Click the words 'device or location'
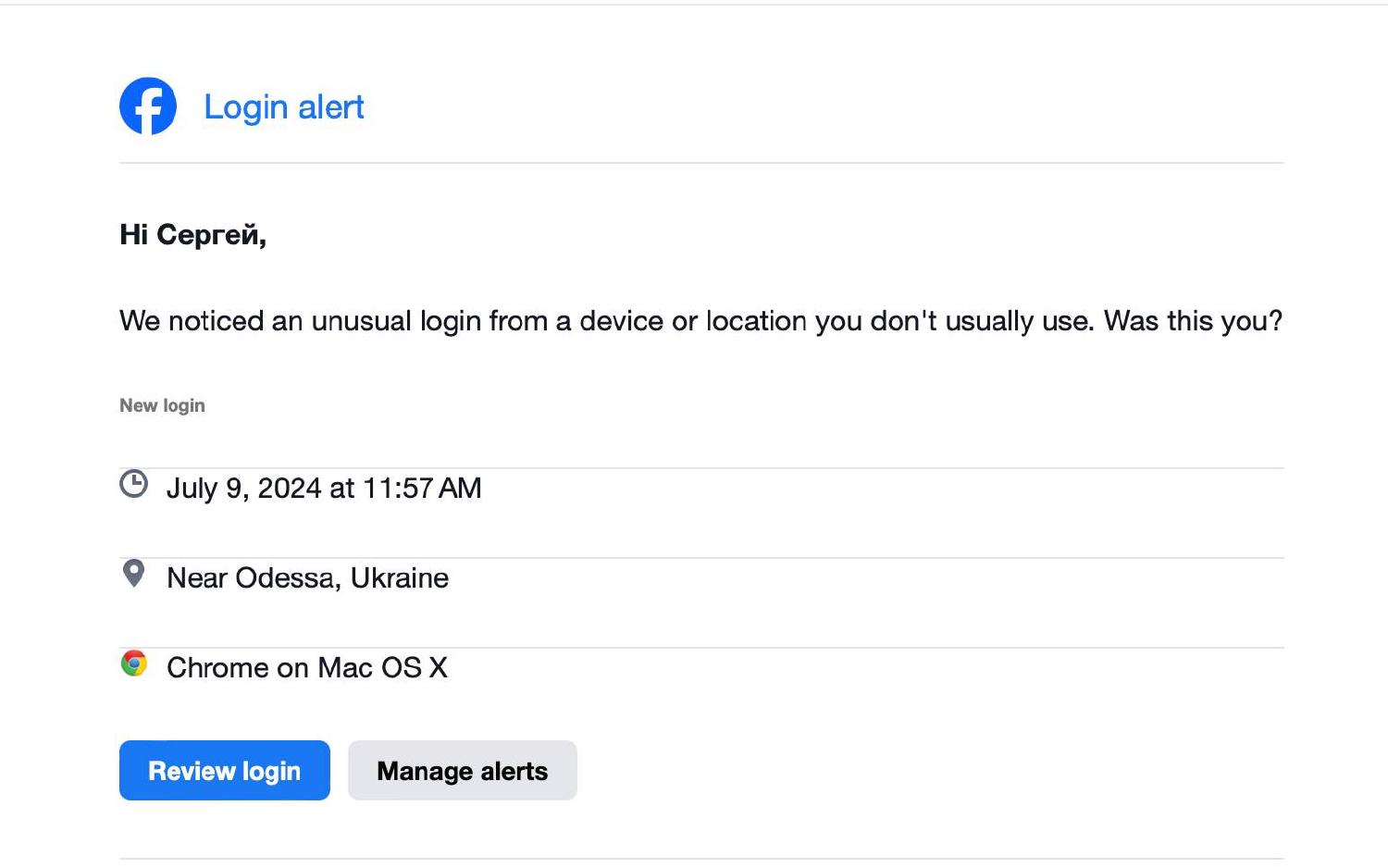The height and width of the screenshot is (868, 1388). (694, 321)
